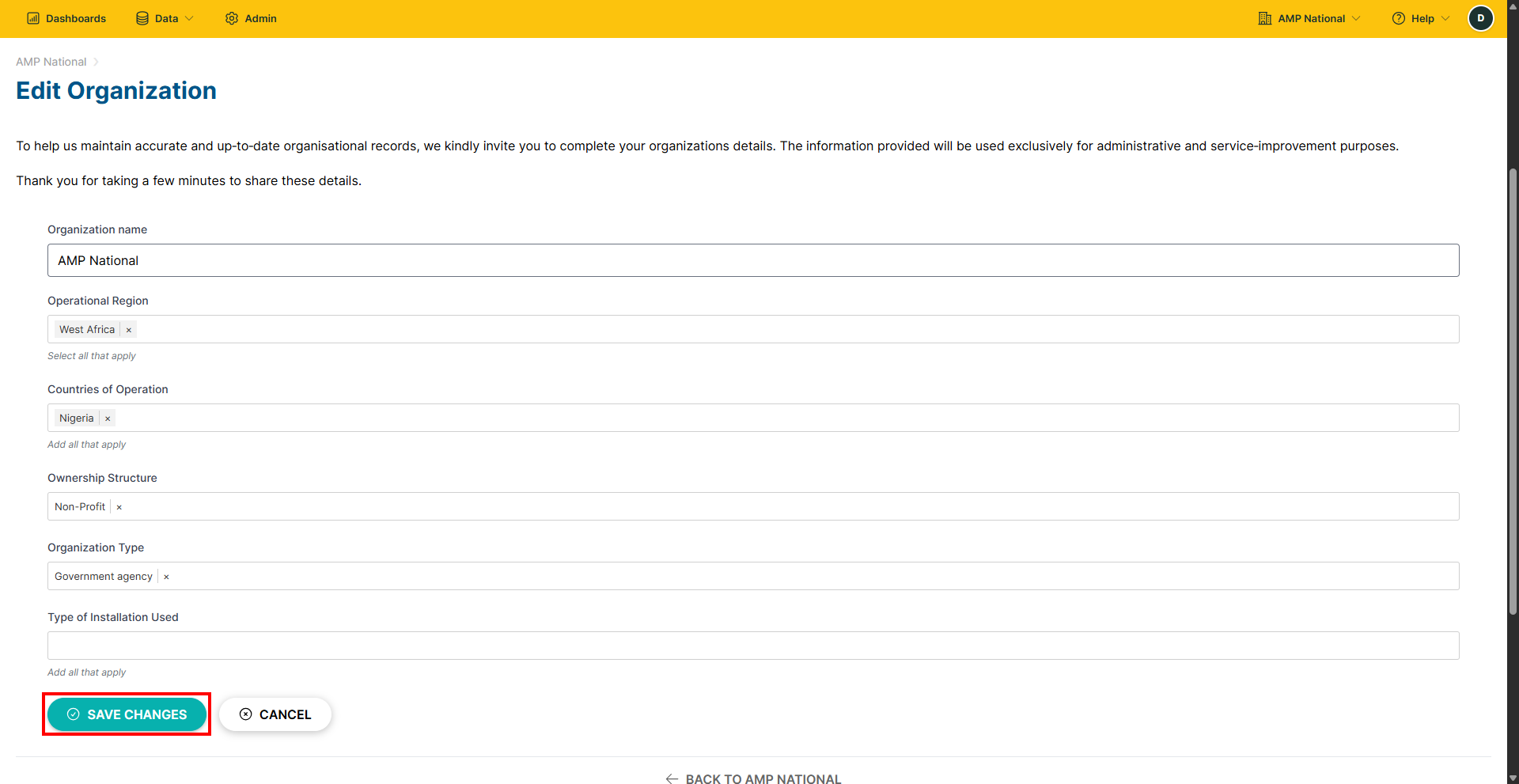
Task: Go back to AMP National link
Action: [753, 778]
